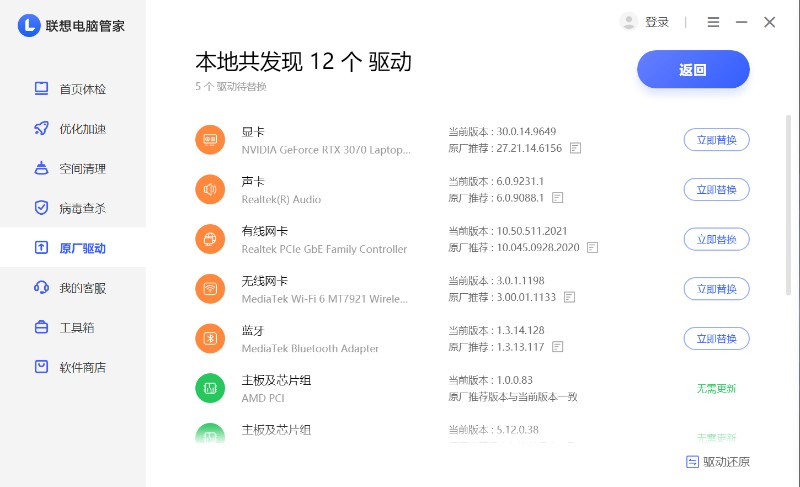Click 登录 to sign in

[x=656, y=22]
